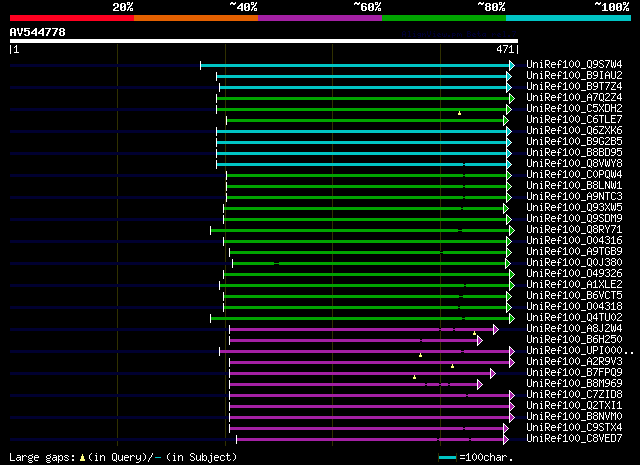Image resolution: width=640 pixels, height=465 pixels.
Task: Click the UniRef100_C9STX4 label
Action: pyautogui.click(x=574, y=428)
